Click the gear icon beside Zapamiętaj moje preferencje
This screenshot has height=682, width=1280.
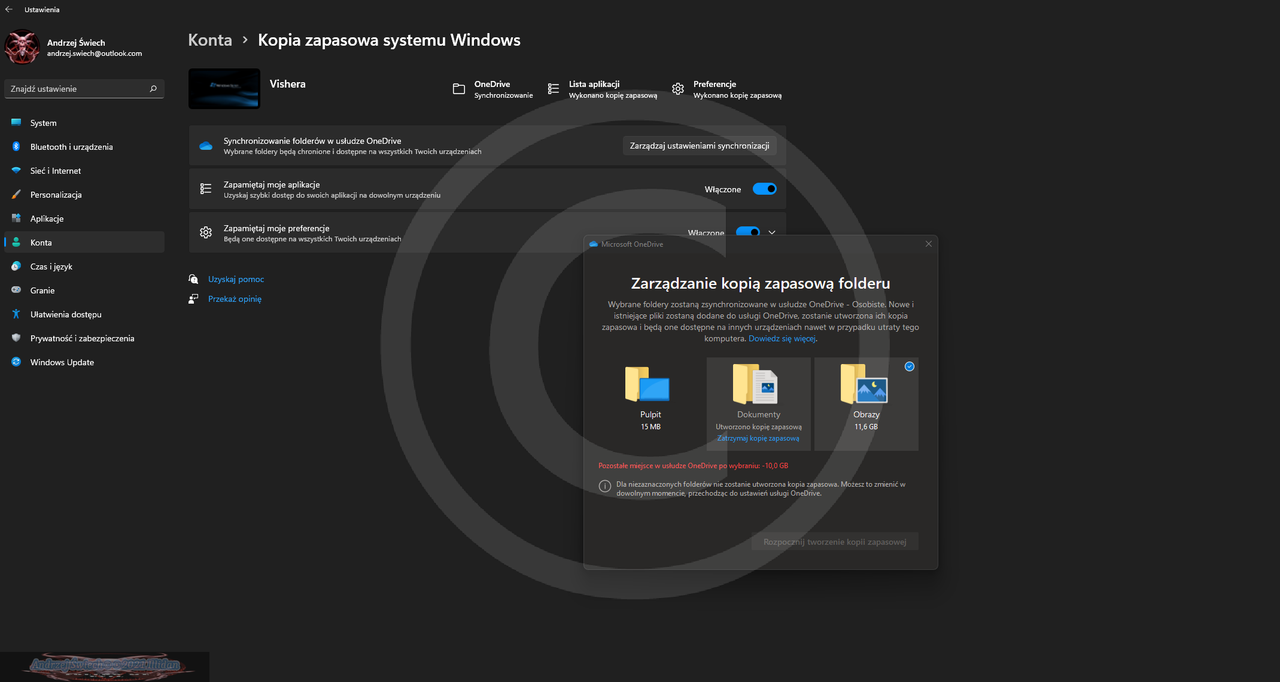[x=206, y=232]
